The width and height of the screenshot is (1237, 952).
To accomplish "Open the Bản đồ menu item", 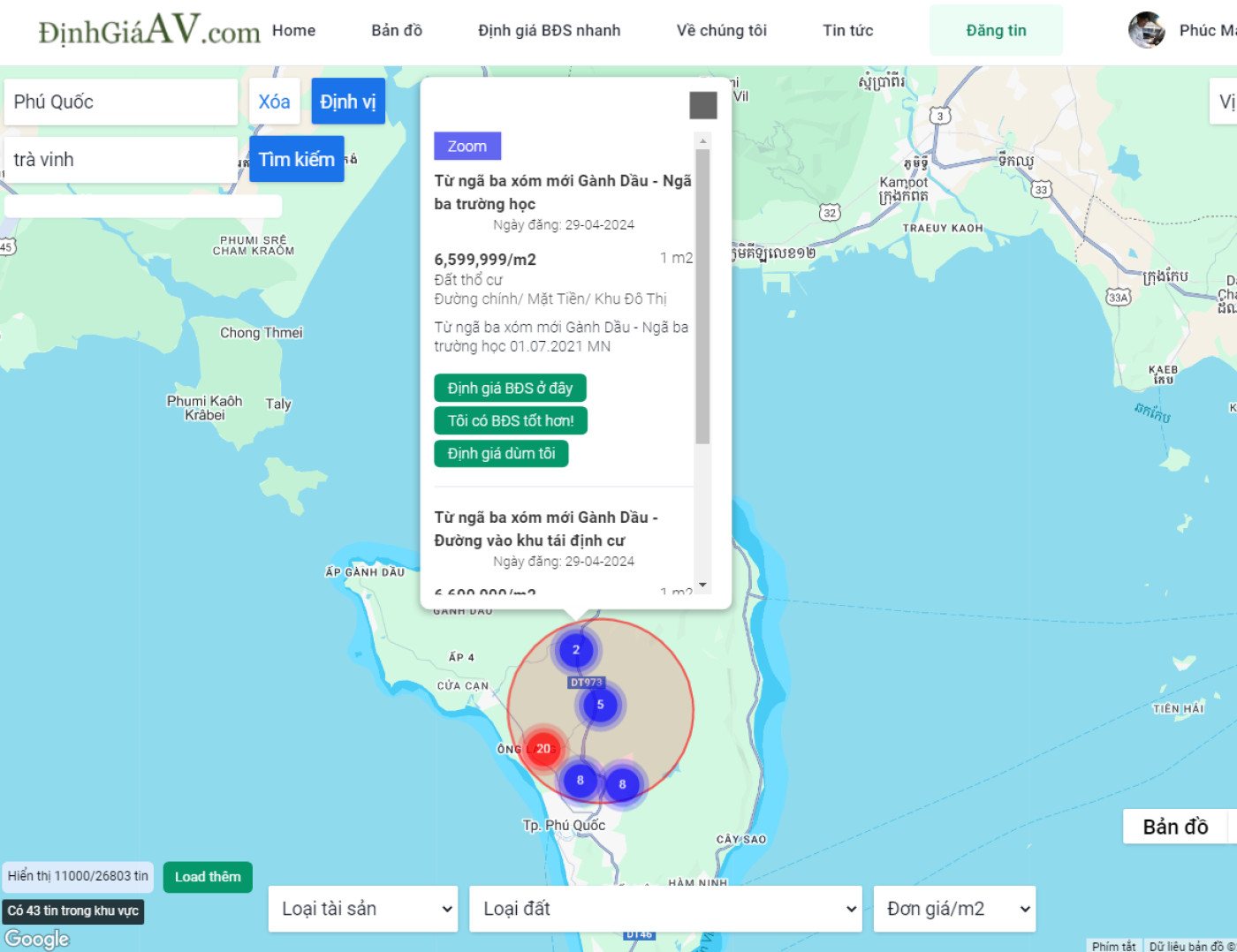I will pyautogui.click(x=397, y=30).
